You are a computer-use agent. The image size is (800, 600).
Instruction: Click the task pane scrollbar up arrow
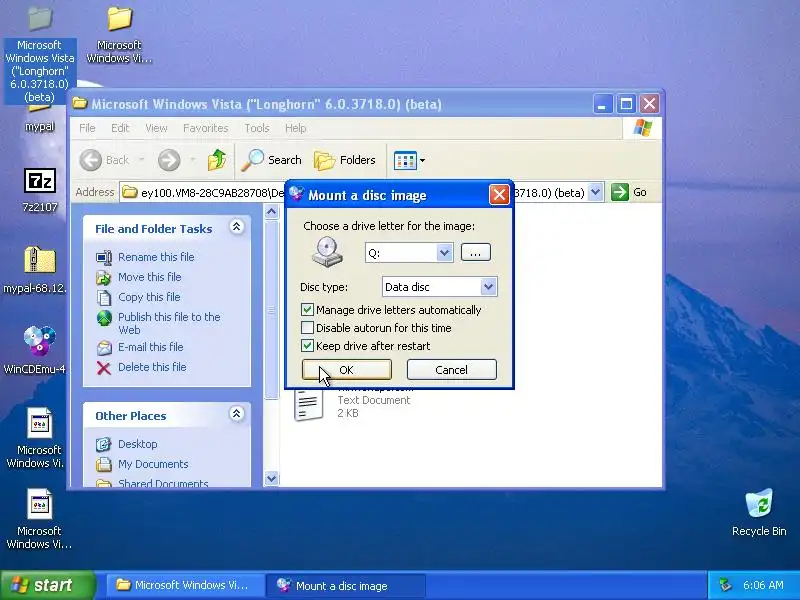(271, 211)
